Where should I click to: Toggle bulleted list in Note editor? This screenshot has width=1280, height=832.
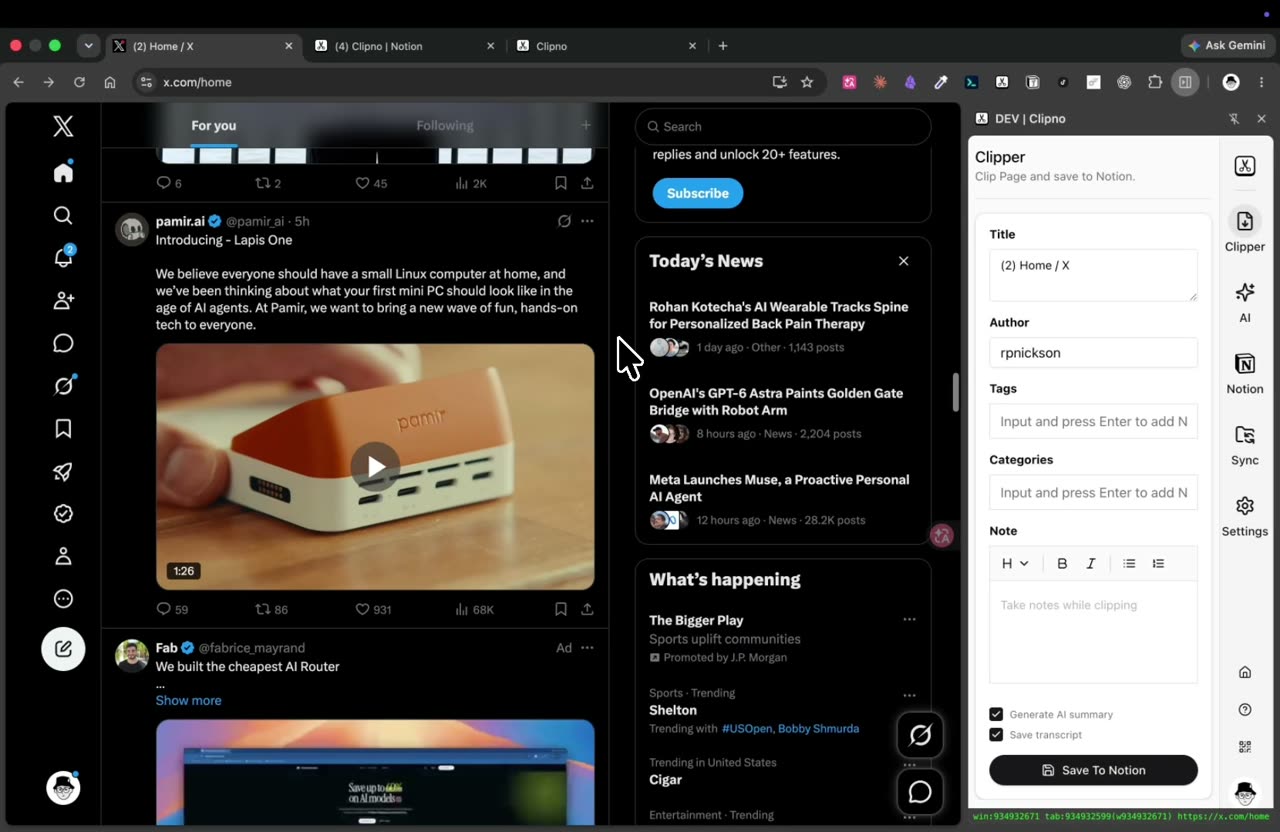(1129, 563)
